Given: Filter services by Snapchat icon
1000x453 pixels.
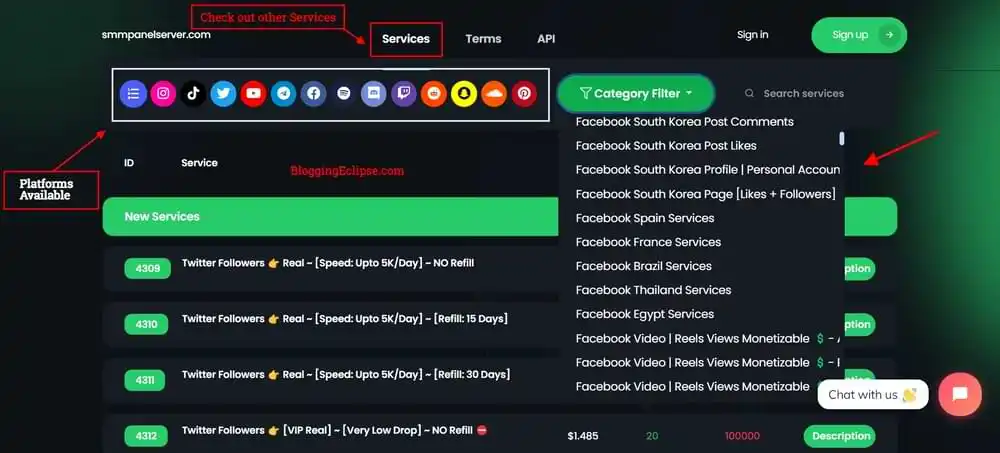Looking at the screenshot, I should point(464,94).
